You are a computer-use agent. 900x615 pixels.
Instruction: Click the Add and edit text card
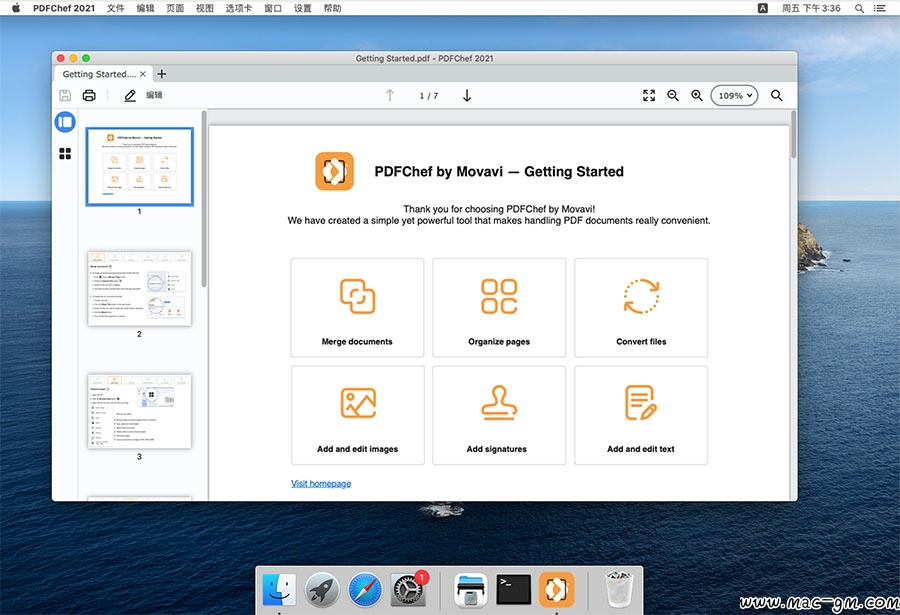641,415
